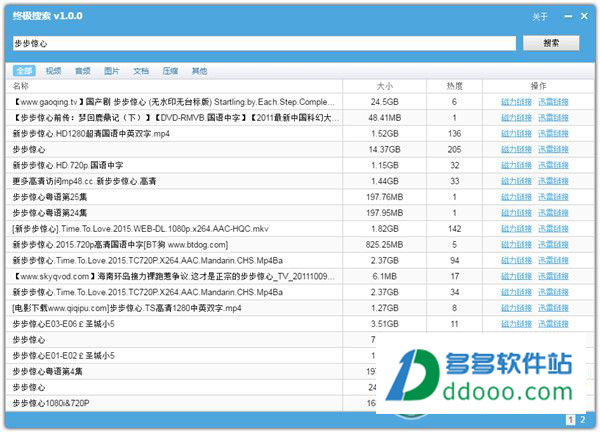Select the row 步步惊心粤语第4集

pos(47,372)
